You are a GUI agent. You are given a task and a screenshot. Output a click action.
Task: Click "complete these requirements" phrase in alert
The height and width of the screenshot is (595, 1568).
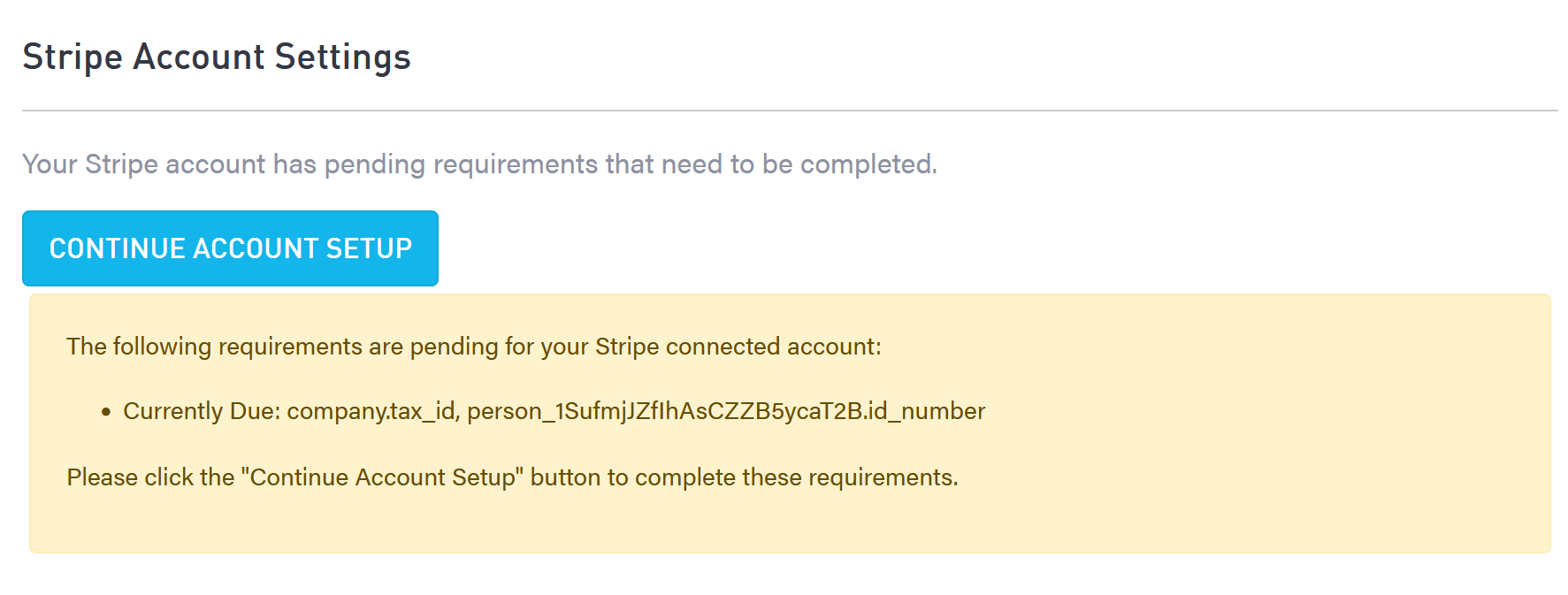(795, 477)
